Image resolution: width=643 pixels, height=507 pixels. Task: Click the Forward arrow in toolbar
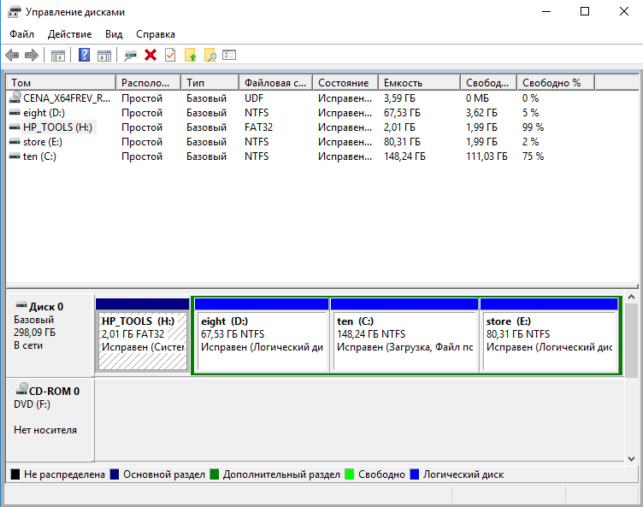(32, 55)
